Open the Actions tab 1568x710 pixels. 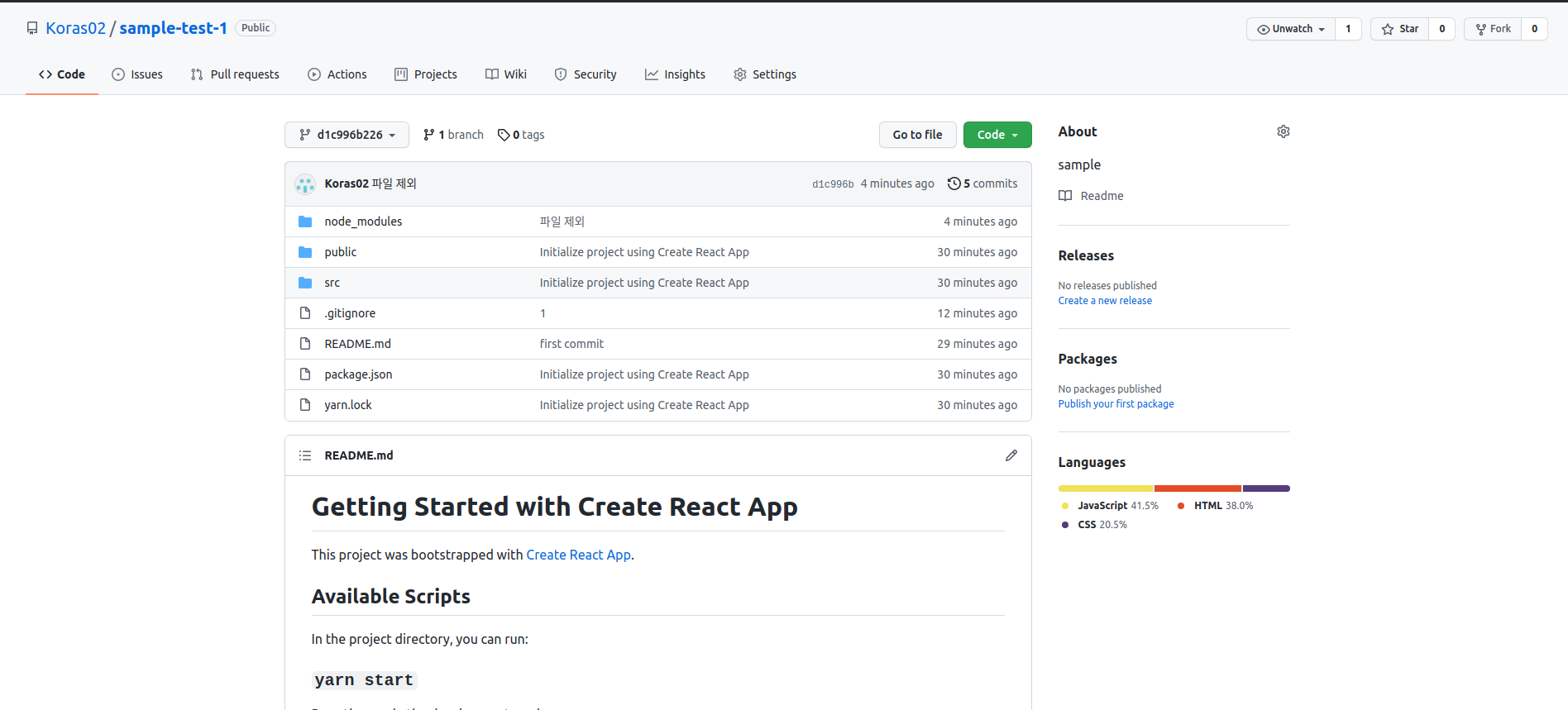coord(337,74)
